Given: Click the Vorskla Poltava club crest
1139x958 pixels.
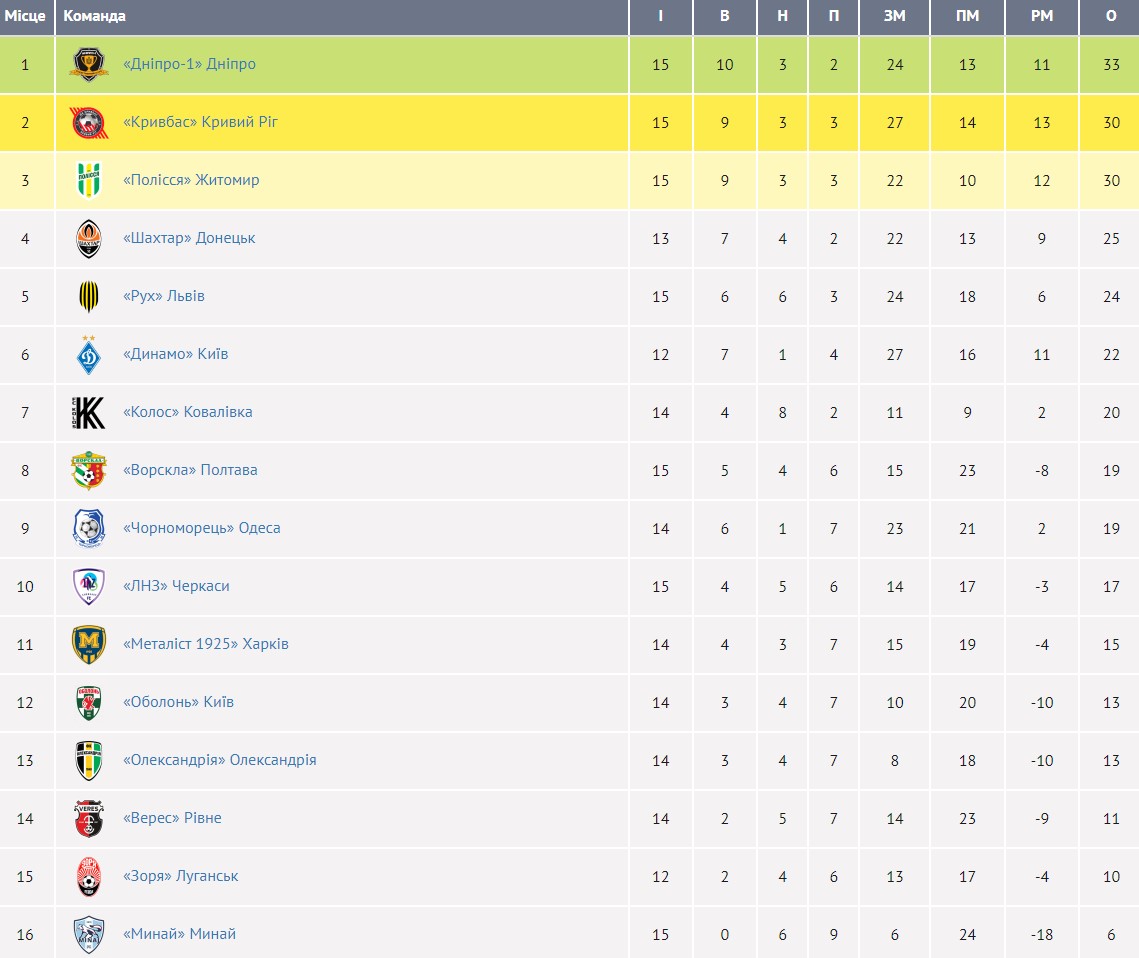Looking at the screenshot, I should click(88, 471).
